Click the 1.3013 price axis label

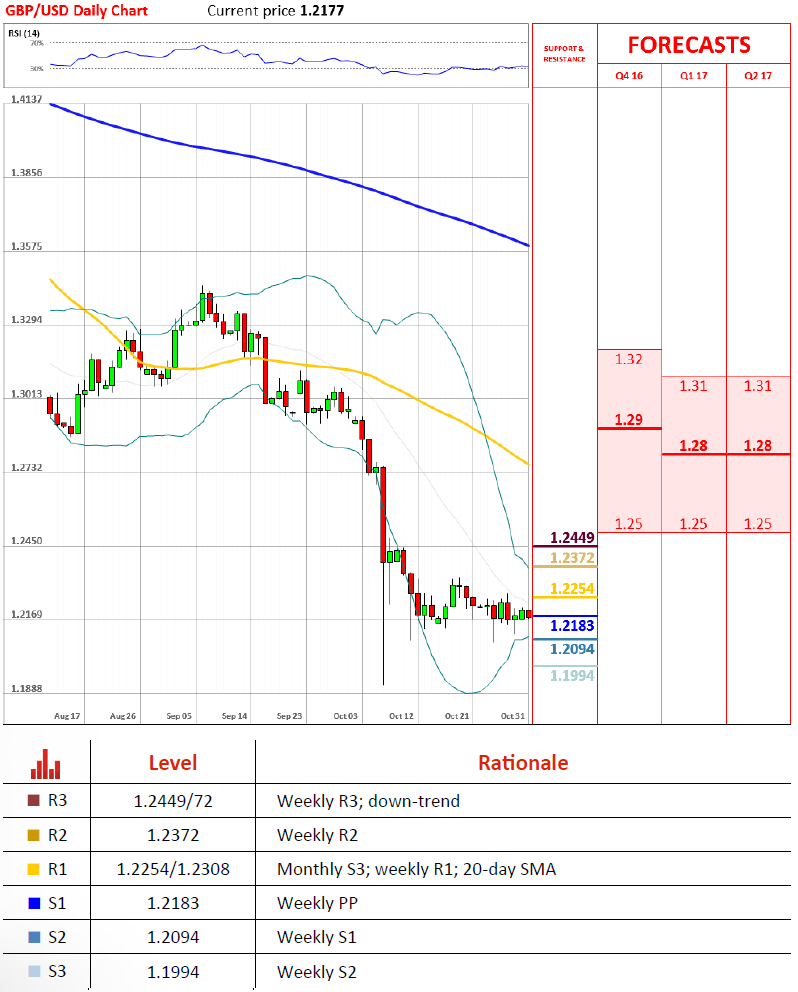[27, 394]
